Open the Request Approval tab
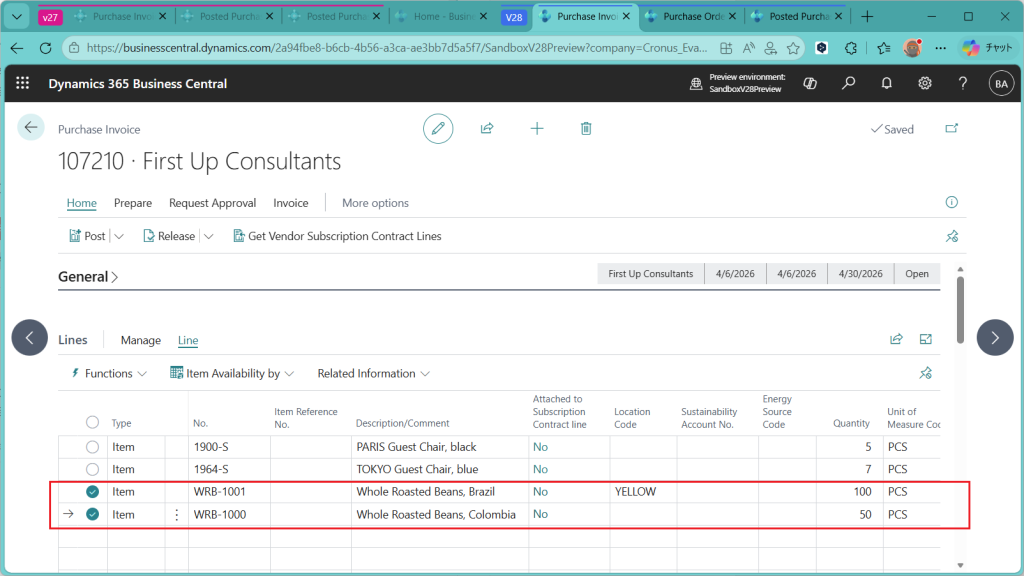Image resolution: width=1024 pixels, height=576 pixels. [x=212, y=203]
